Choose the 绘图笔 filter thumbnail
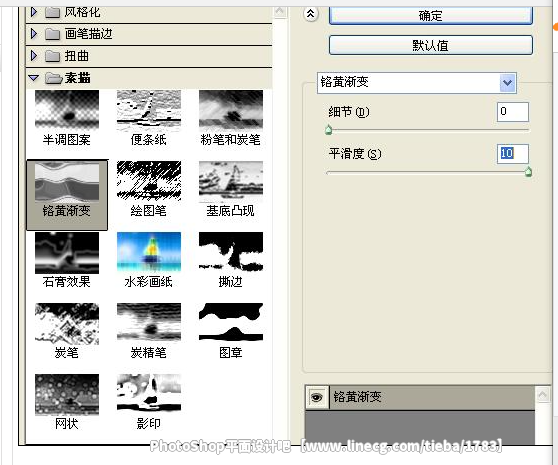 tap(149, 180)
